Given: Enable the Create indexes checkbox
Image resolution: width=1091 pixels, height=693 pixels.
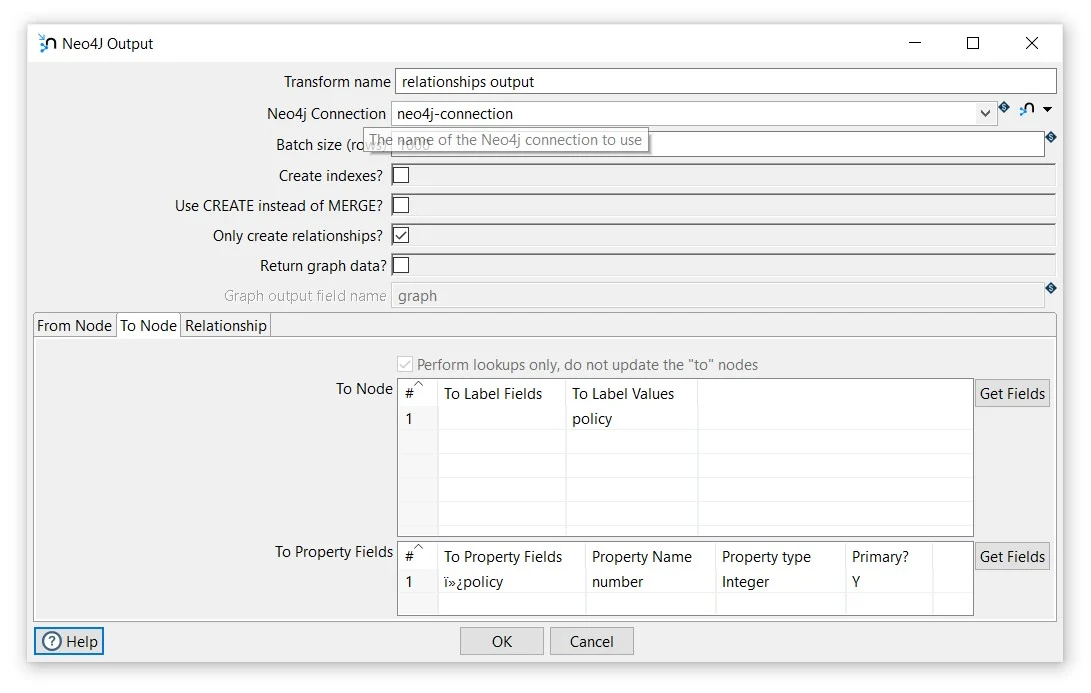Looking at the screenshot, I should [401, 174].
